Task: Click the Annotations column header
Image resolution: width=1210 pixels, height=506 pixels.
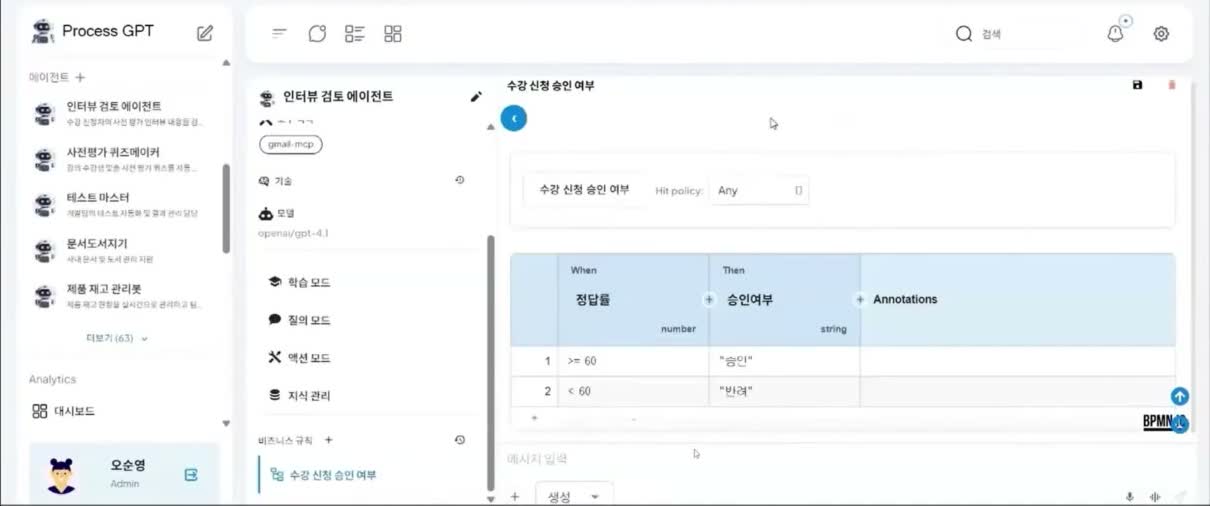Action: 1017,299
